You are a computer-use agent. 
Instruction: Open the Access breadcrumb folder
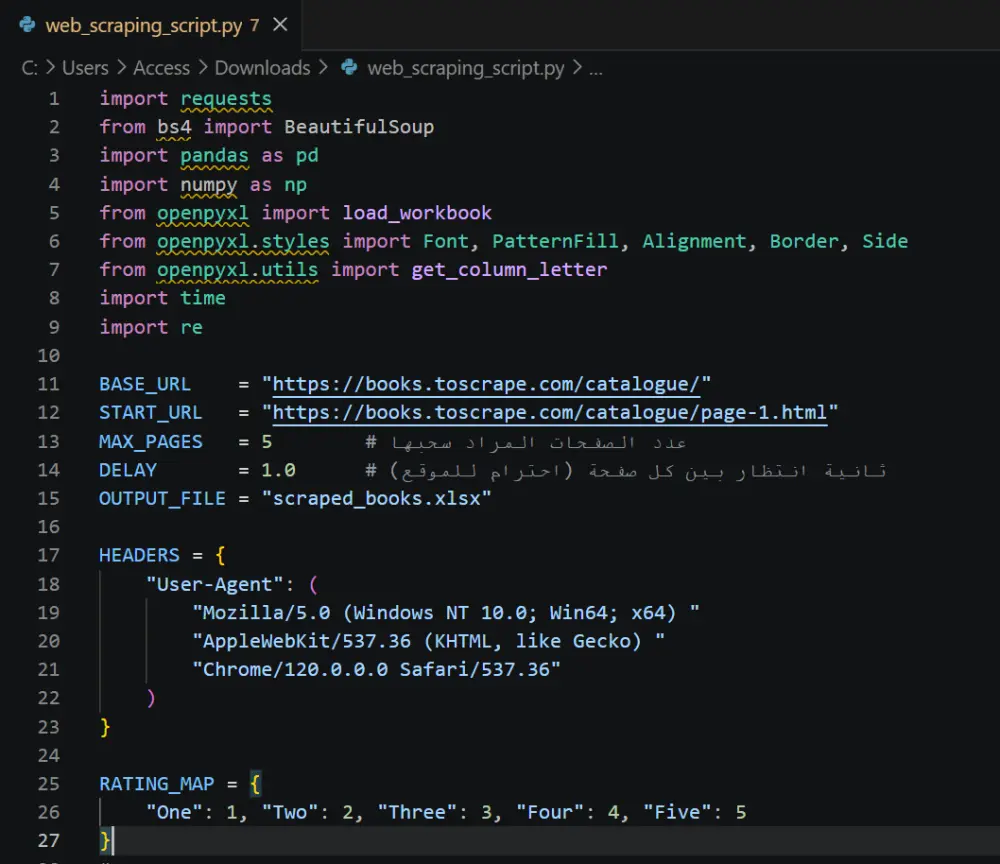tap(161, 68)
